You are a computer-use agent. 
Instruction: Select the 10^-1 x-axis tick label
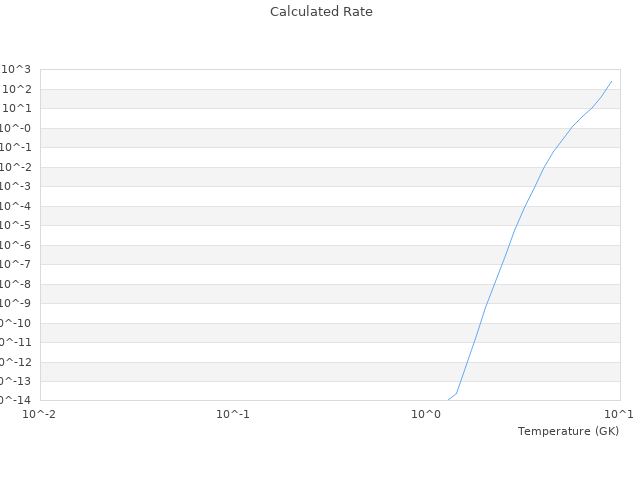233,413
